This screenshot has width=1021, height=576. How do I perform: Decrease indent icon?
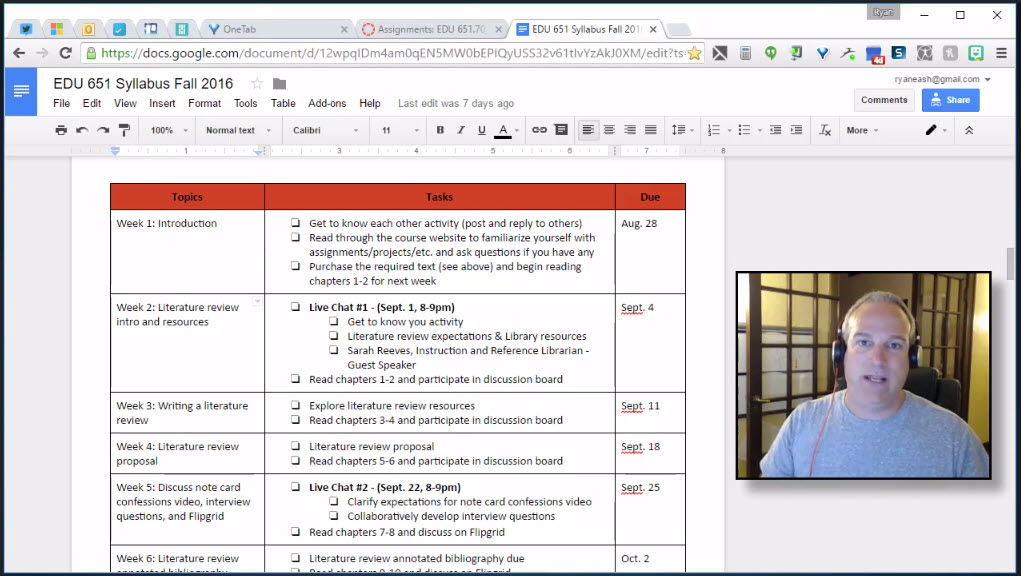click(776, 130)
